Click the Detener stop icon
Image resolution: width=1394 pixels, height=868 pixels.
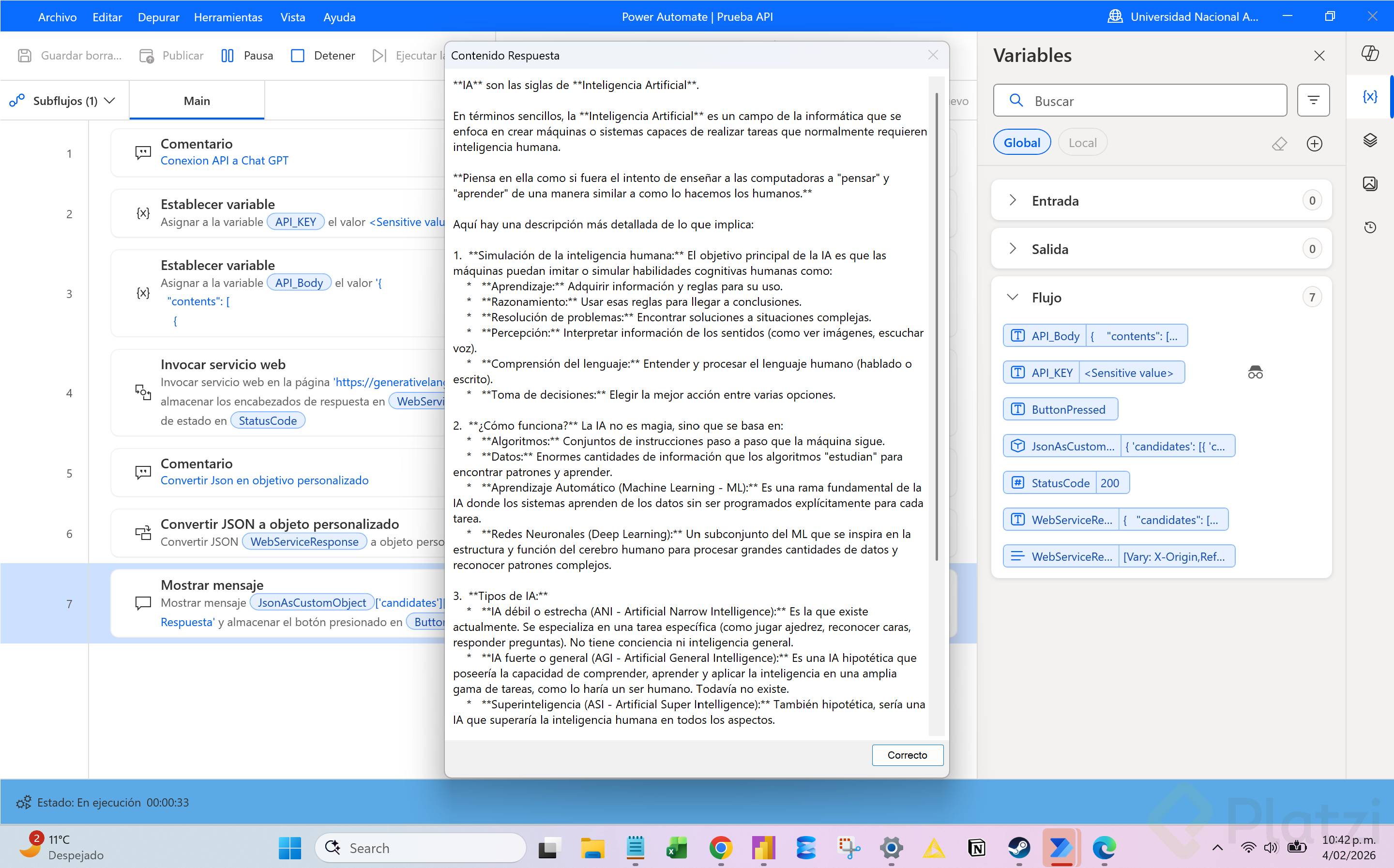pos(297,56)
